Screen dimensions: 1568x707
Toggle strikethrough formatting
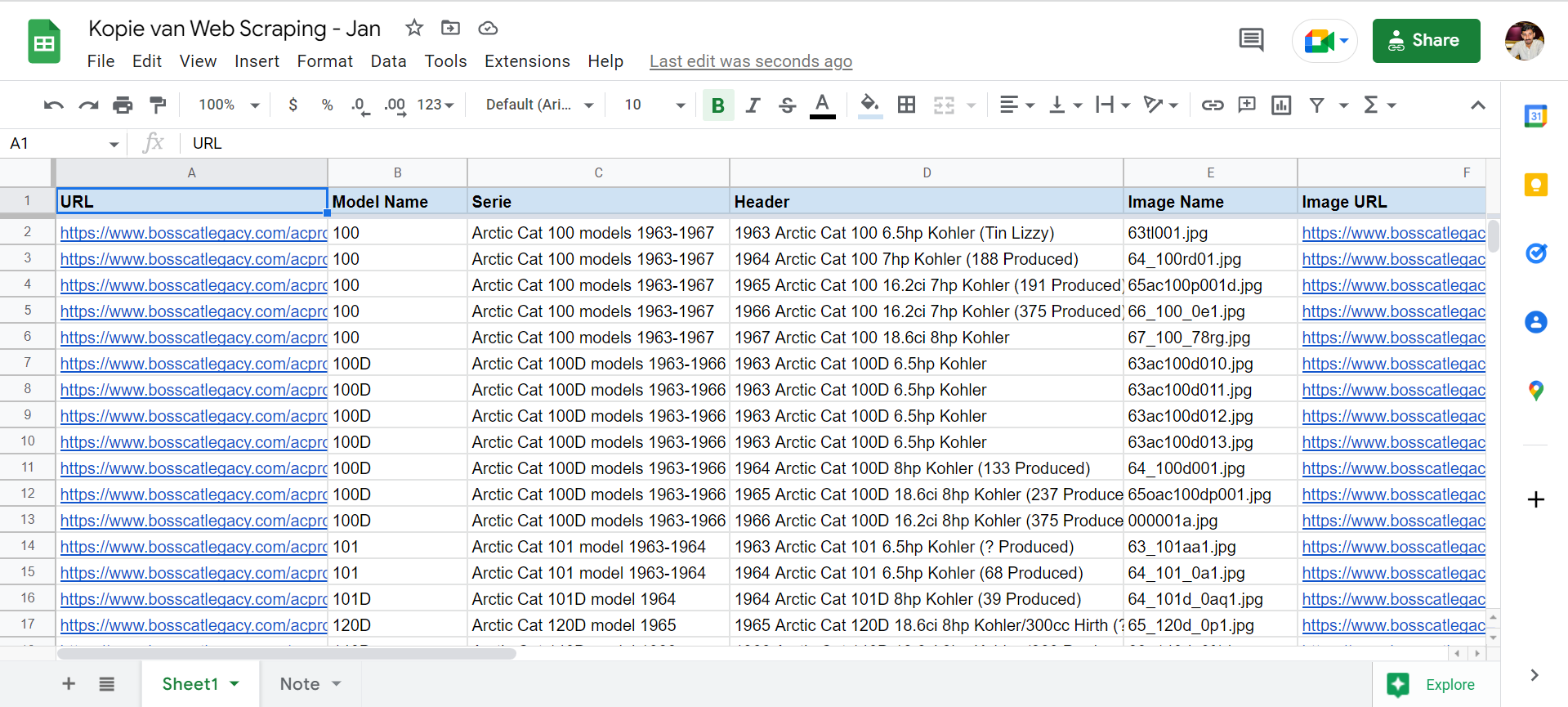pyautogui.click(x=788, y=105)
